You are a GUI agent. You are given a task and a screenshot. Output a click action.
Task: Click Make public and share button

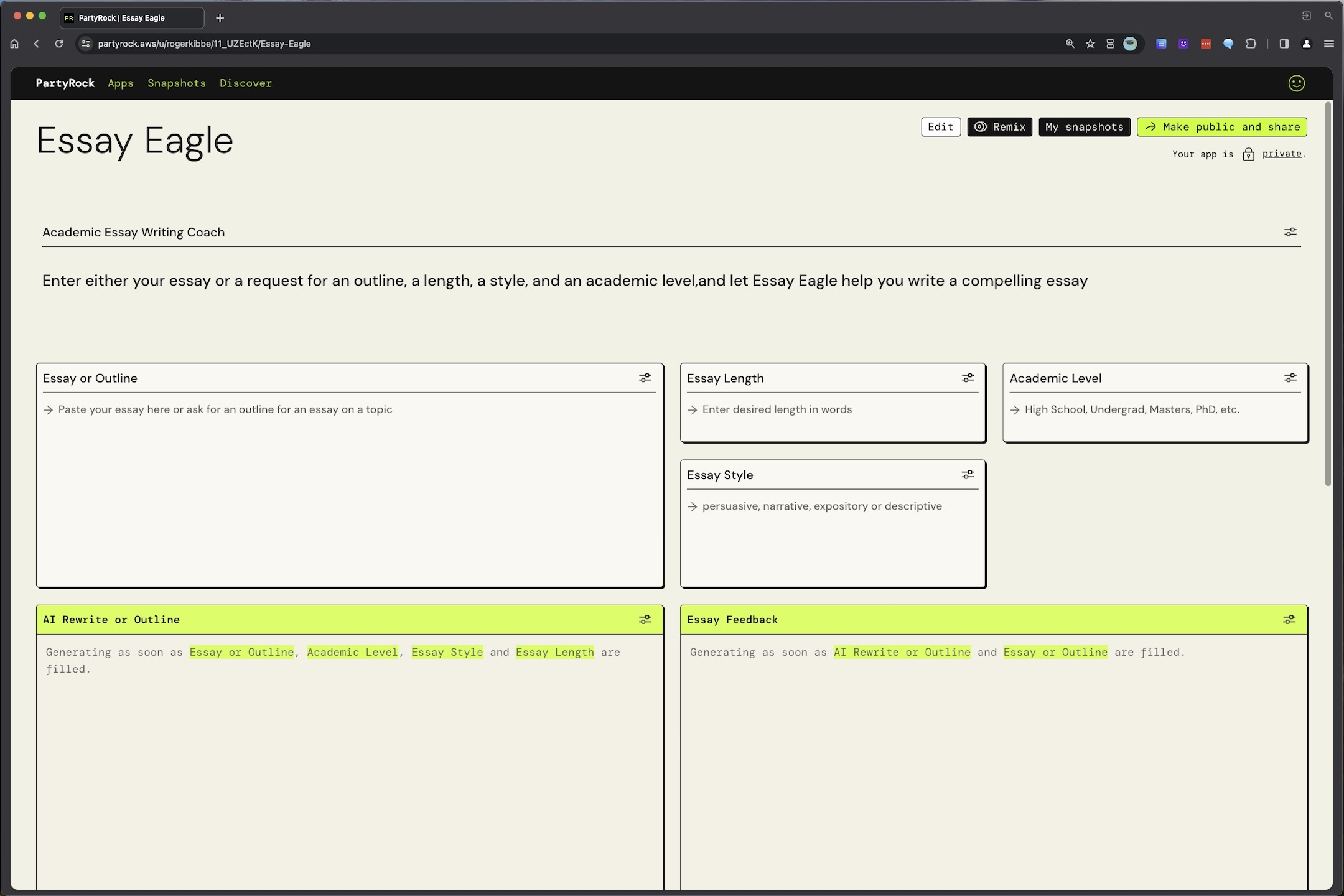[1221, 127]
